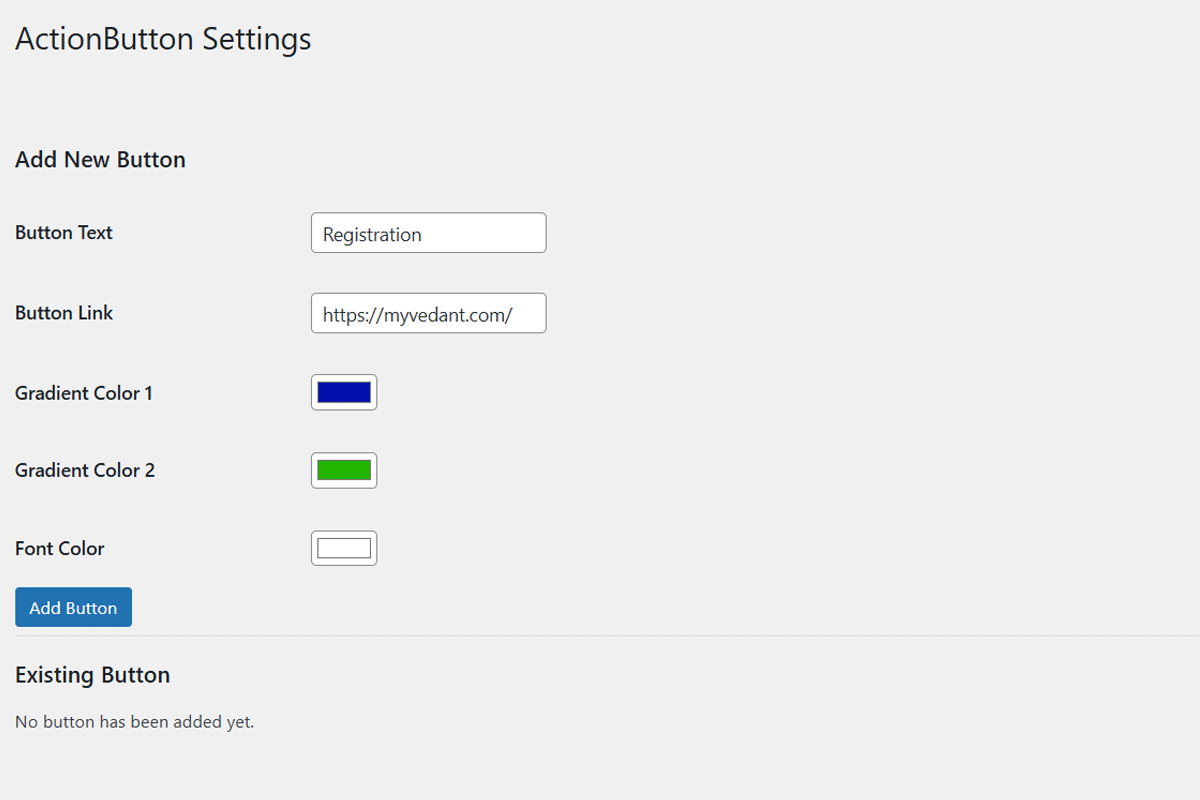Click the Font Color label
Viewport: 1200px width, 800px height.
60,548
